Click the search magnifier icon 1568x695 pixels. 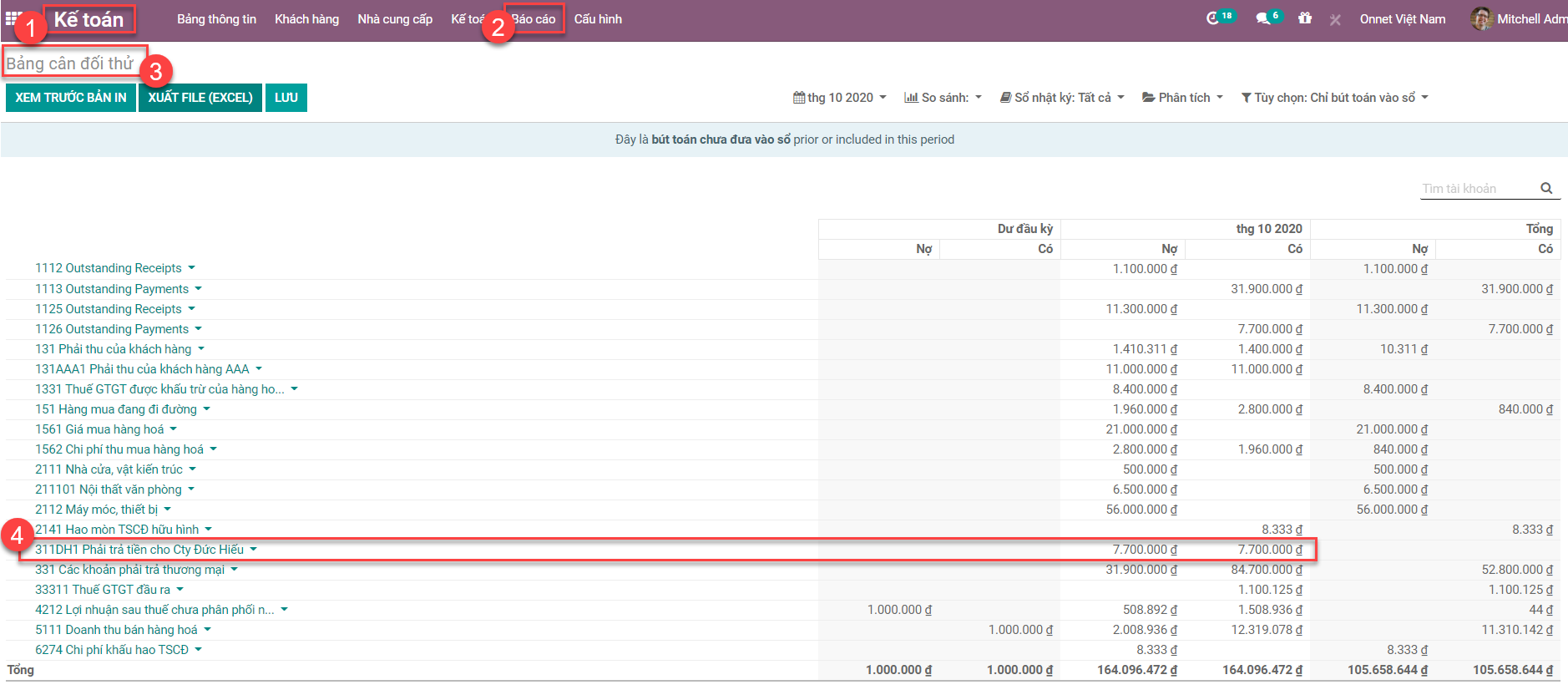tap(1546, 189)
